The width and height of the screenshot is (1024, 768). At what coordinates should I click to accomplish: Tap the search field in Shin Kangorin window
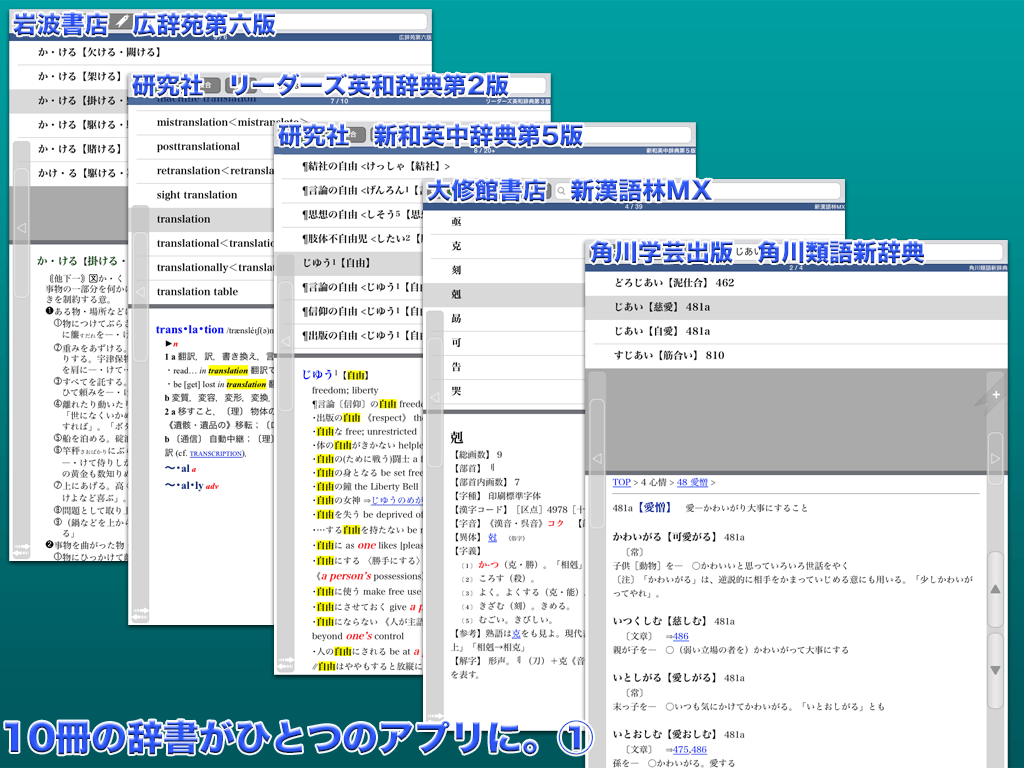699,191
